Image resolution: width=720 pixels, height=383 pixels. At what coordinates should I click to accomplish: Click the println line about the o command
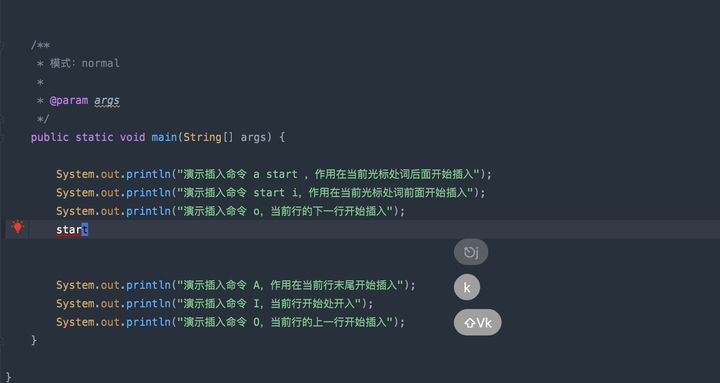pyautogui.click(x=231, y=211)
